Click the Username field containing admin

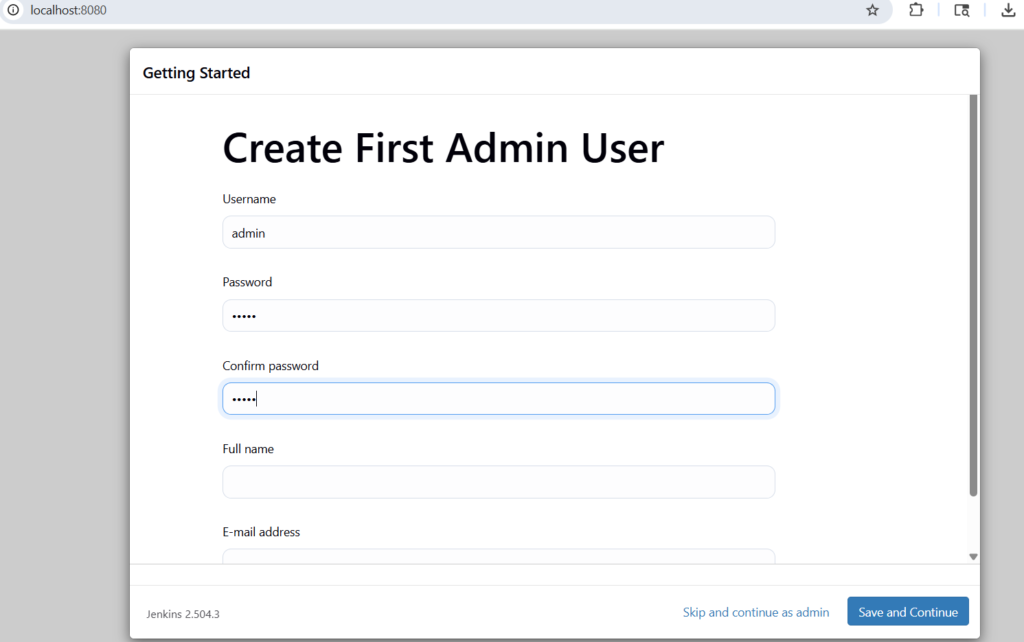[x=498, y=232]
